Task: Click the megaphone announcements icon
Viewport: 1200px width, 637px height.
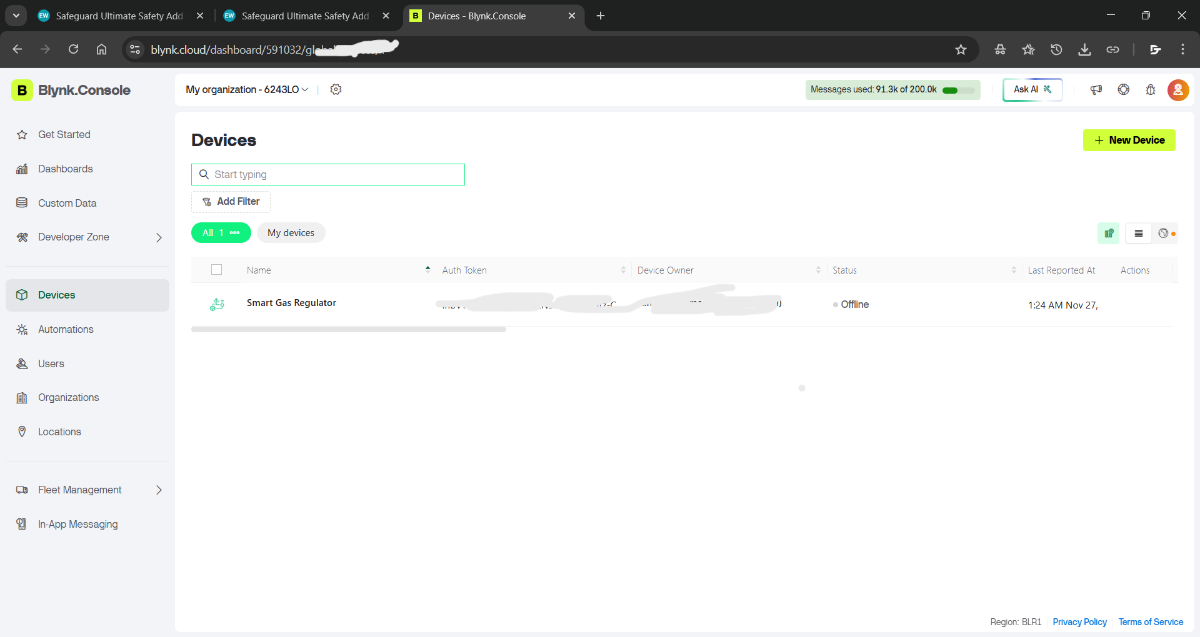Action: tap(1096, 90)
